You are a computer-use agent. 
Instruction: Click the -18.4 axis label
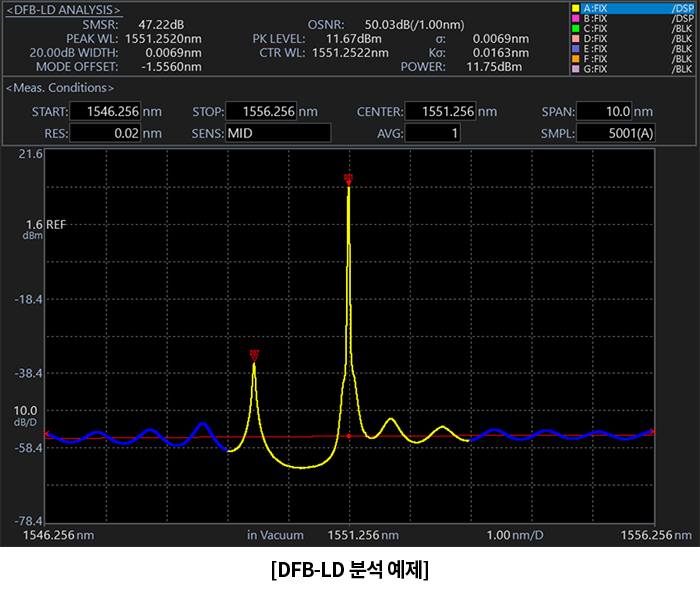29,299
